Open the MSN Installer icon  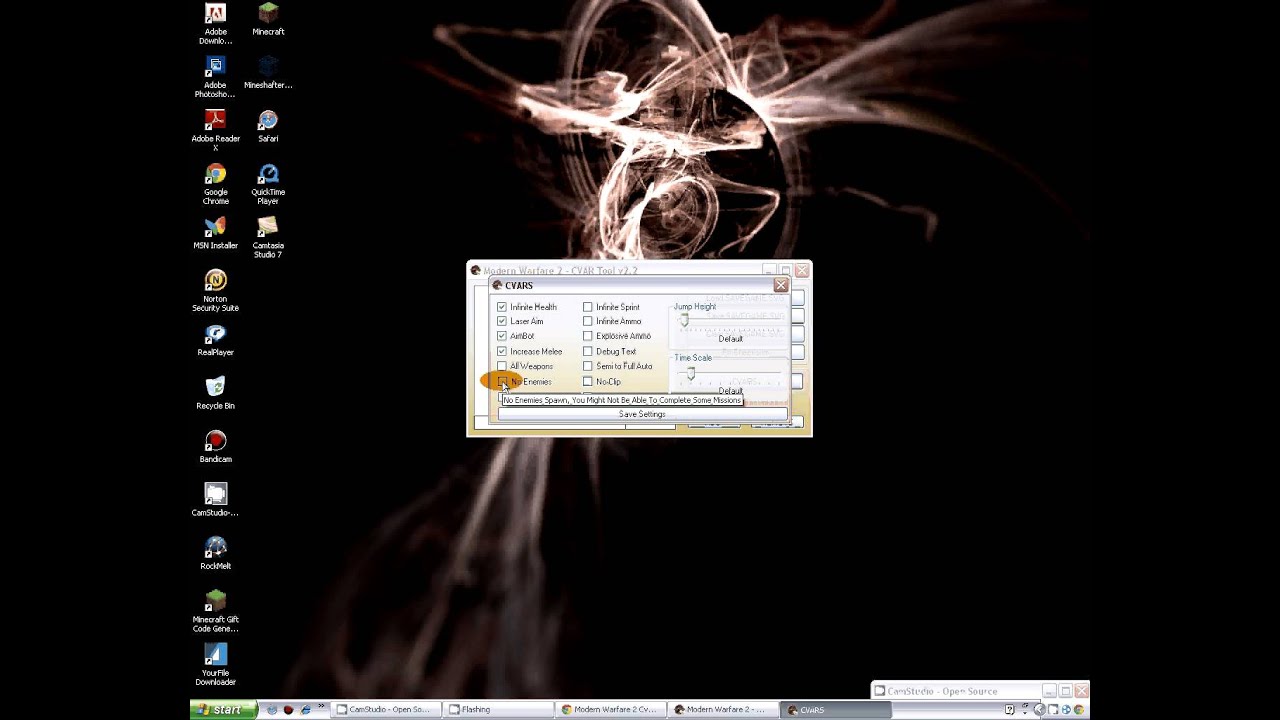coord(215,234)
